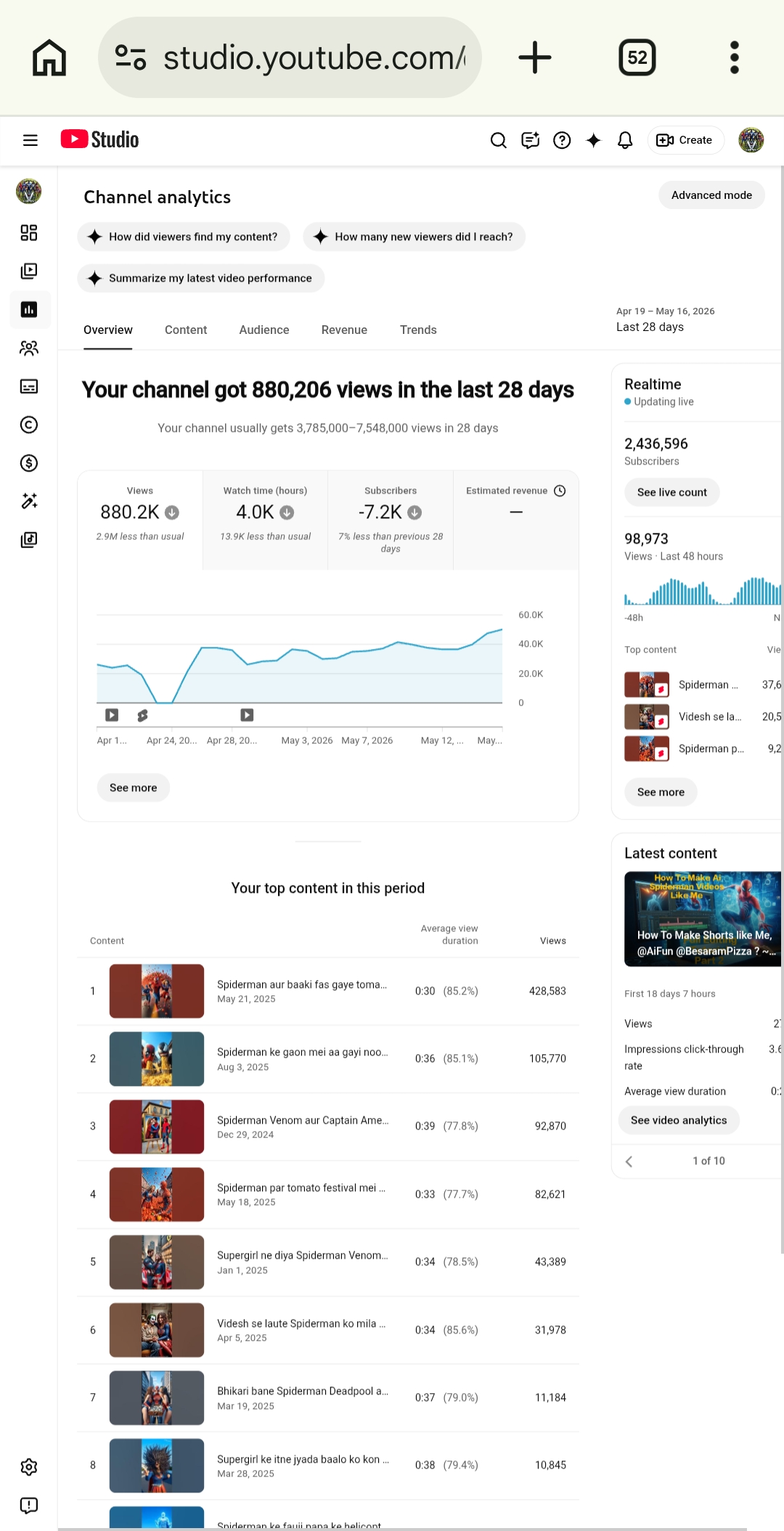This screenshot has height=1531, width=784.
Task: Switch to the Audience tab
Action: pos(264,330)
